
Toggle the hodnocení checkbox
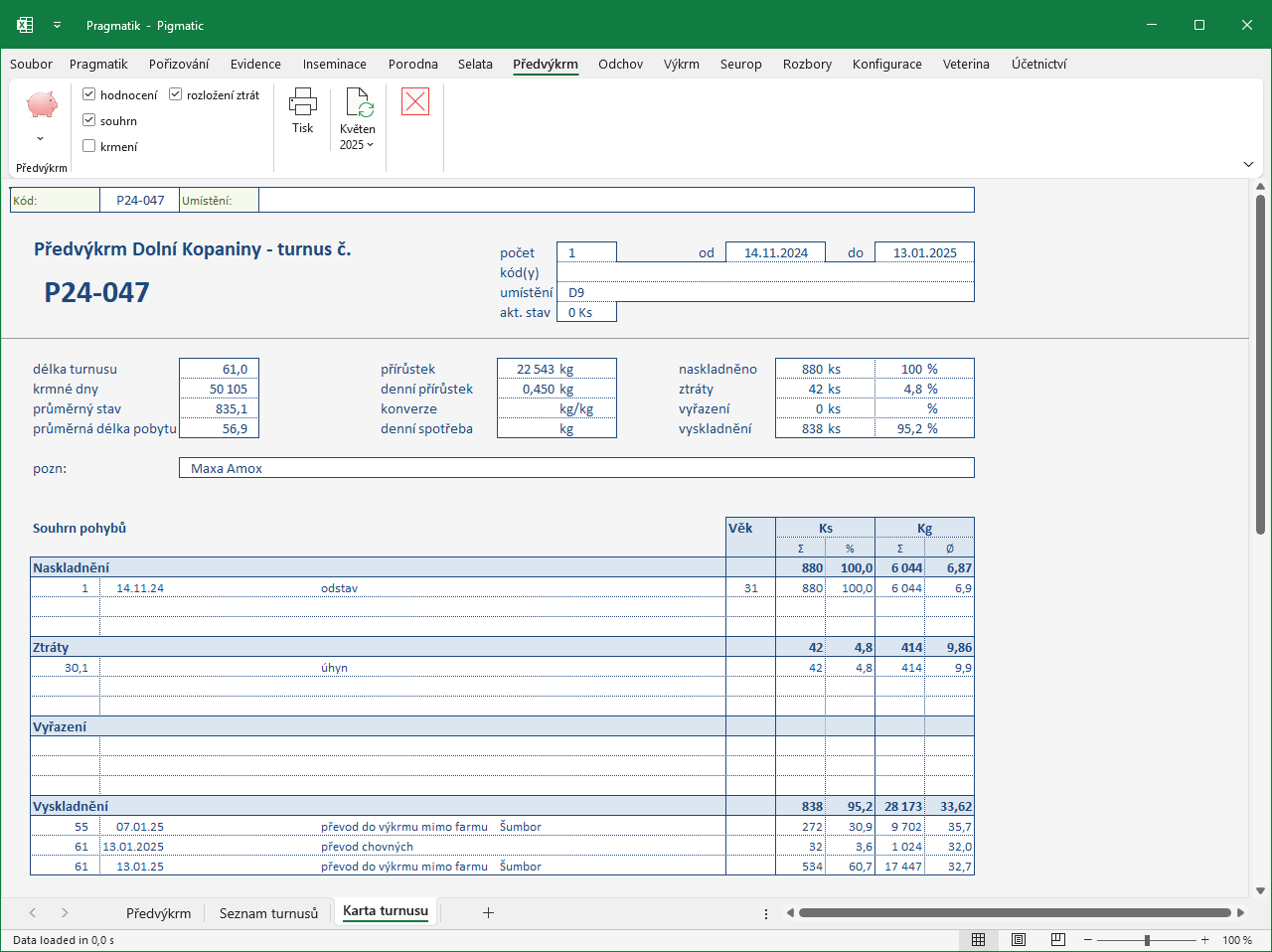click(88, 94)
